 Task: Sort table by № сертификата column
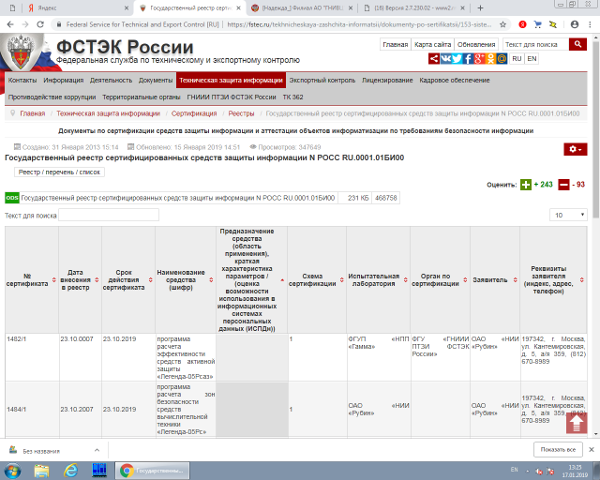click(x=54, y=280)
